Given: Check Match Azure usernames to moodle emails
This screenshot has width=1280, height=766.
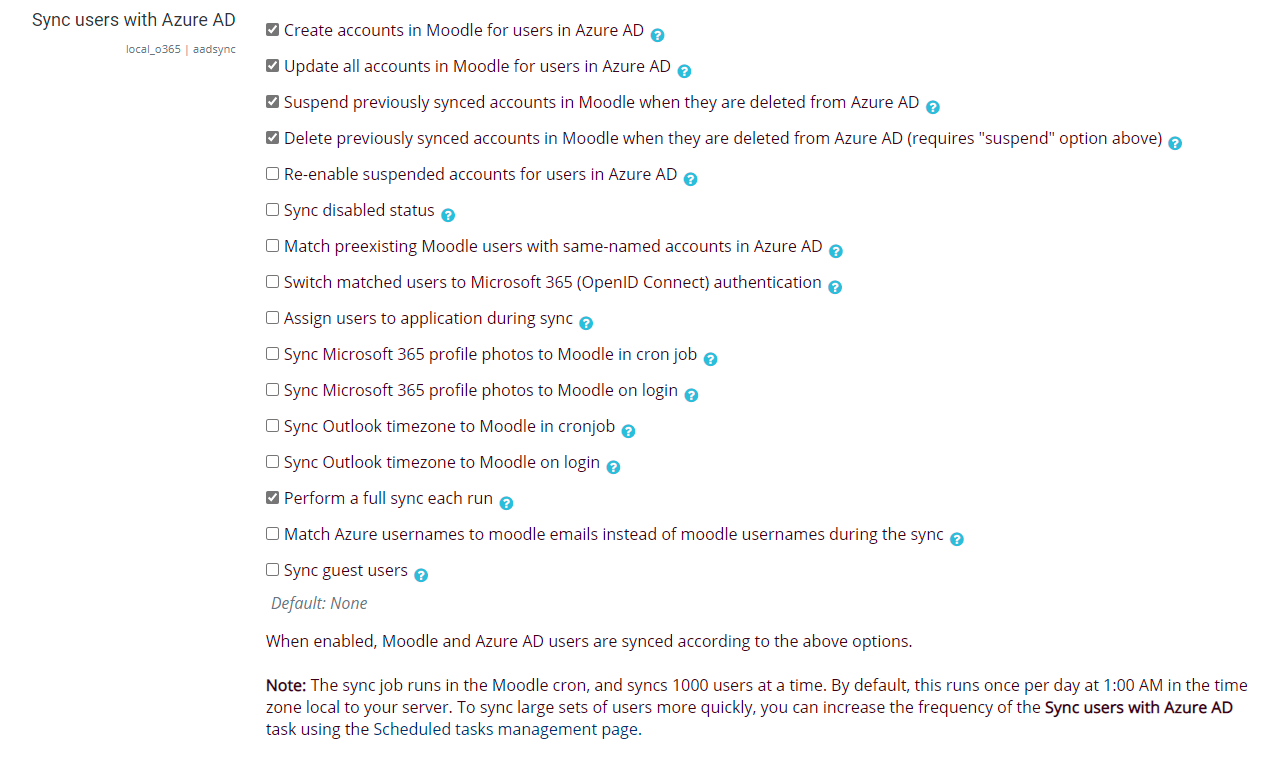Looking at the screenshot, I should [271, 533].
